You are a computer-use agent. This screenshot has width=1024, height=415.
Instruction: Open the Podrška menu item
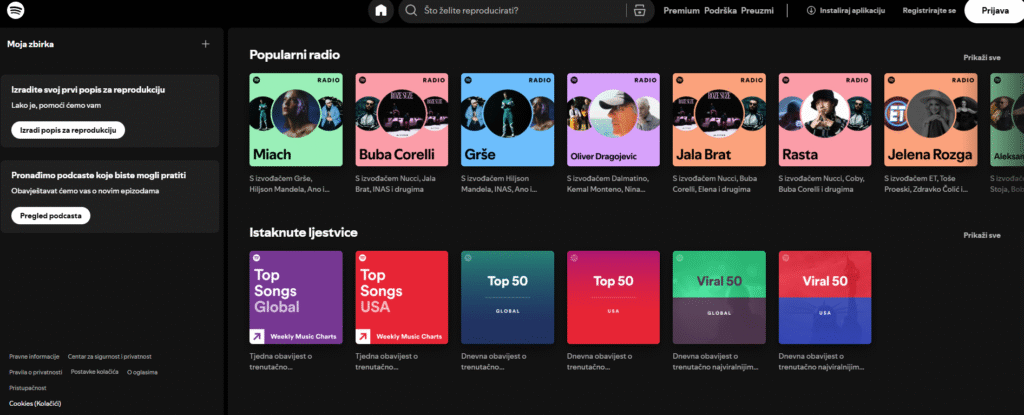pos(720,11)
